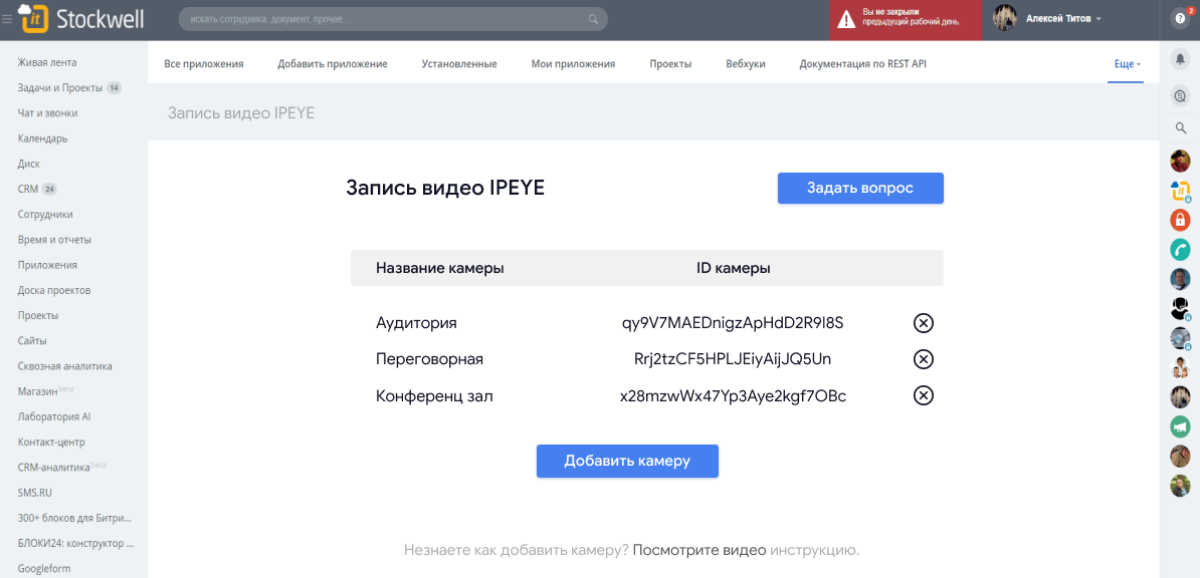This screenshot has height=578, width=1200.
Task: Click camera ID x28mzwWx47Yp3Aye2kgf7OBc
Action: click(x=733, y=396)
